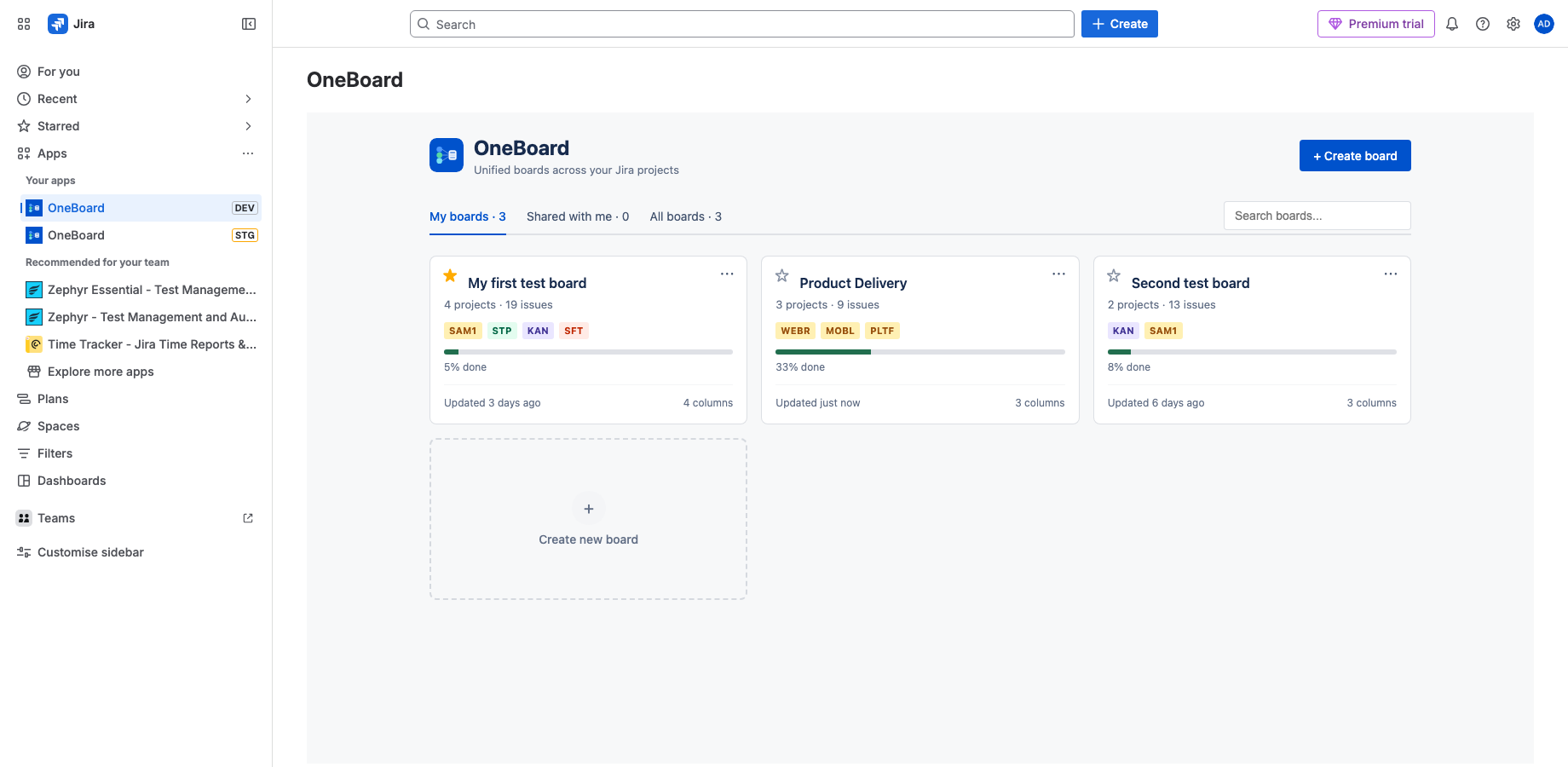The width and height of the screenshot is (1568, 767).
Task: Switch to Shared with me tab
Action: point(578,216)
